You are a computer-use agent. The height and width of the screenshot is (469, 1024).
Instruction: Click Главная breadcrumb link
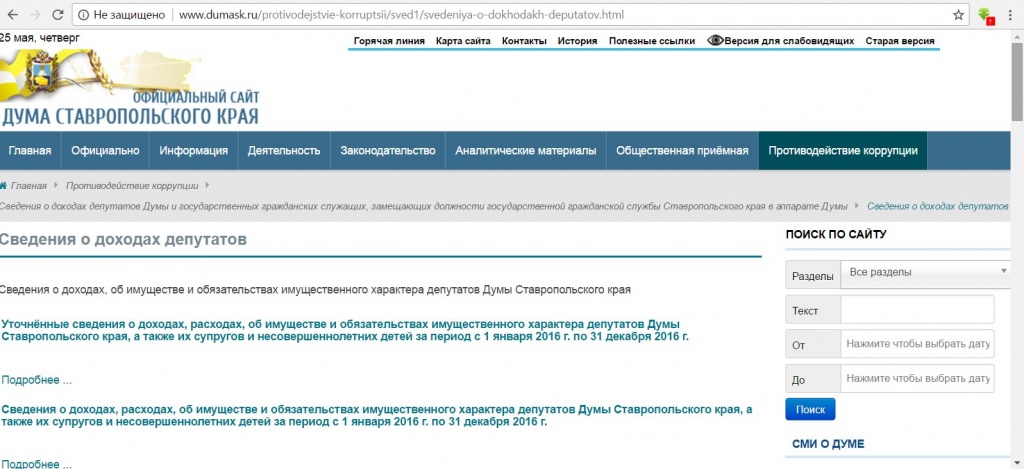point(28,186)
